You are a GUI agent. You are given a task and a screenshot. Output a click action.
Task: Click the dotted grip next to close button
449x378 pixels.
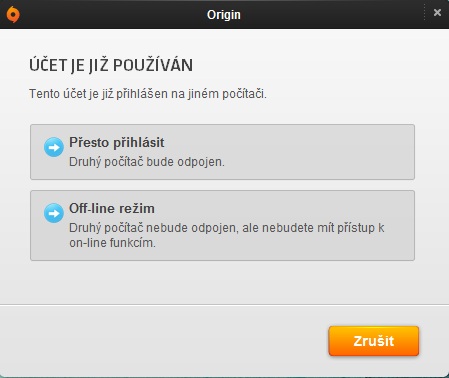(424, 13)
